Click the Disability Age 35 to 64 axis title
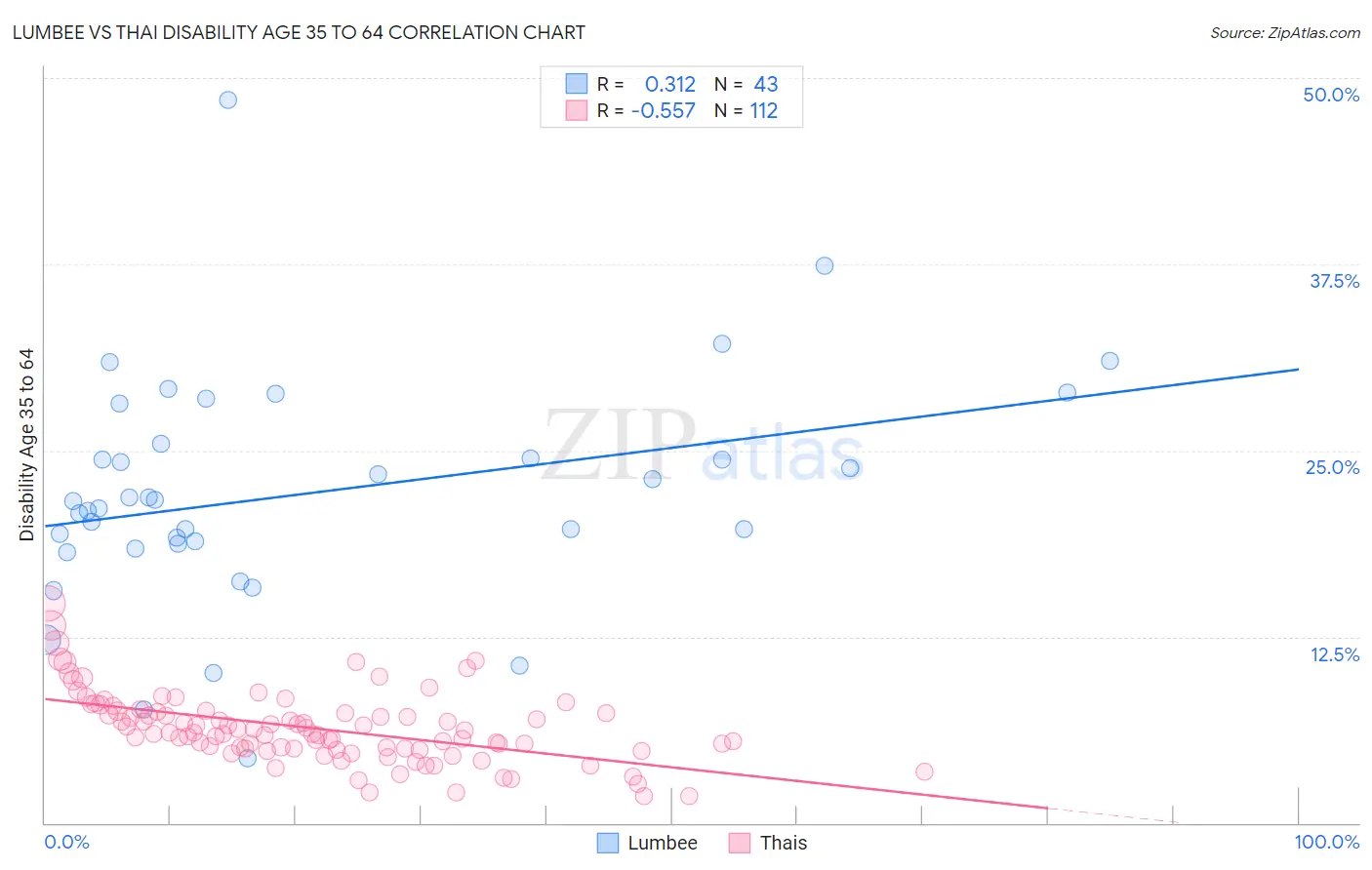 click(x=26, y=445)
